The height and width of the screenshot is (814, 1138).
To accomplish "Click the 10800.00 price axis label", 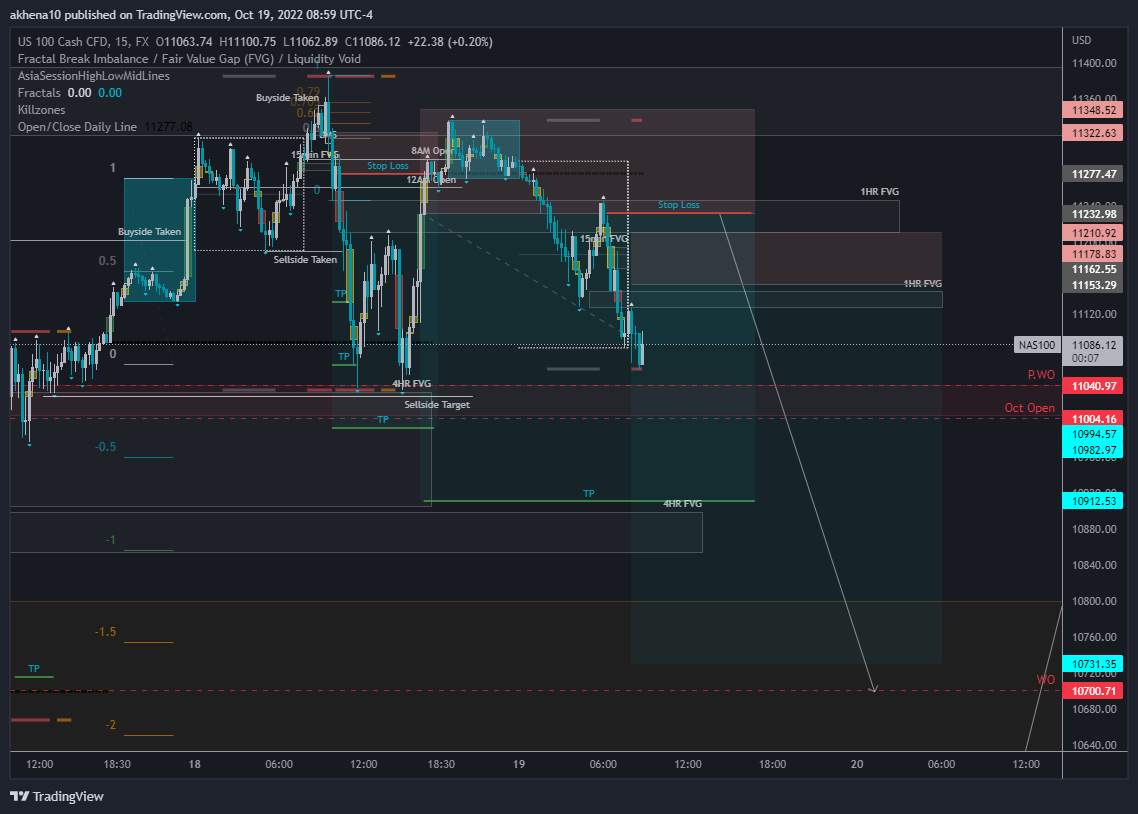I will point(1094,601).
